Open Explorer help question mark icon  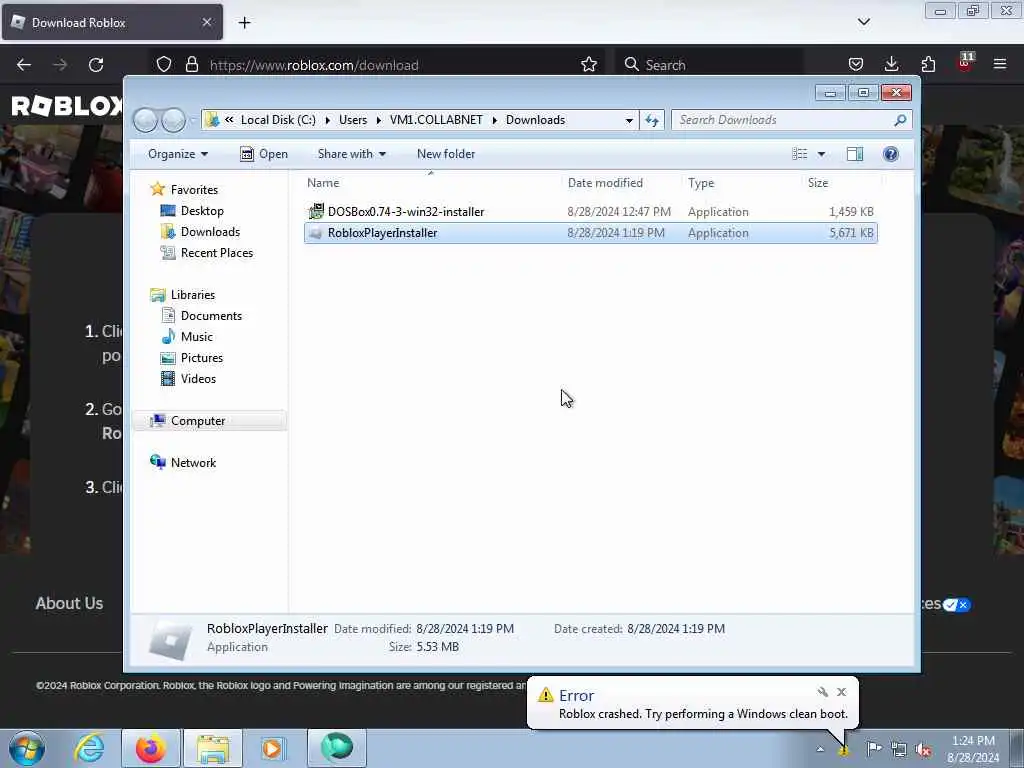[x=891, y=154]
